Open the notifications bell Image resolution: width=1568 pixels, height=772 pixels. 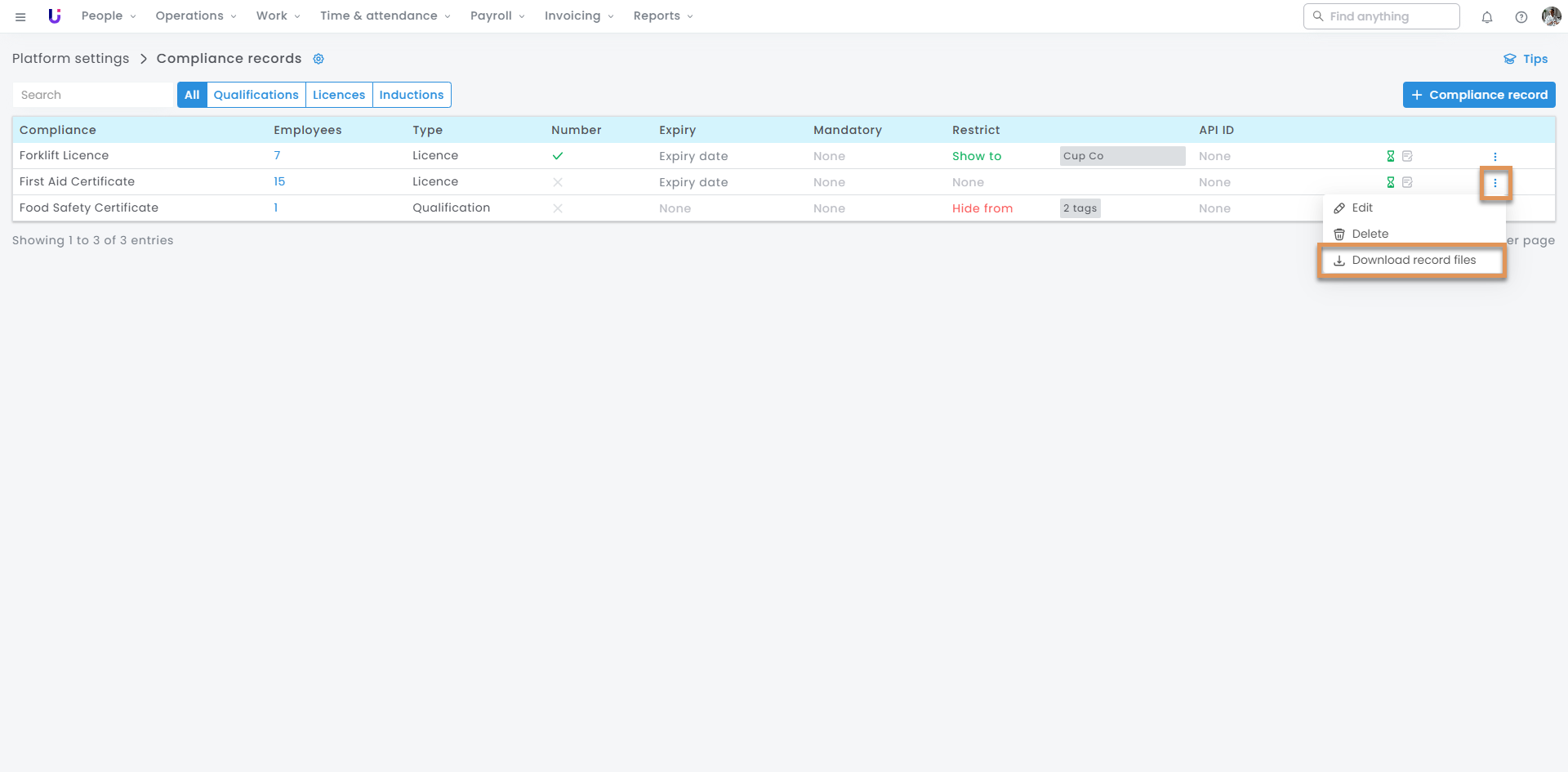pyautogui.click(x=1486, y=16)
